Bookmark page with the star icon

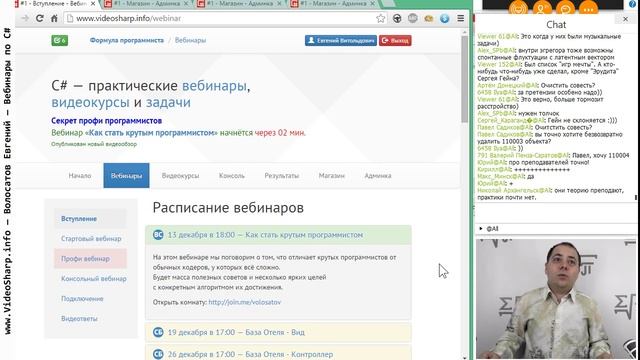(380, 18)
